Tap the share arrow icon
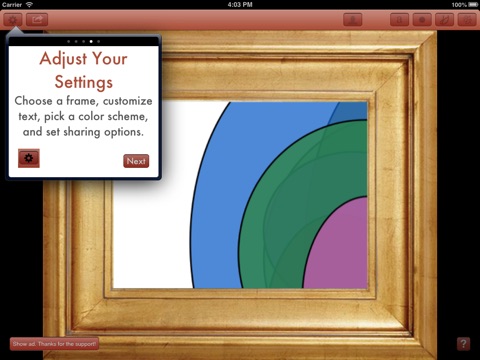The height and width of the screenshot is (360, 480). (37, 20)
